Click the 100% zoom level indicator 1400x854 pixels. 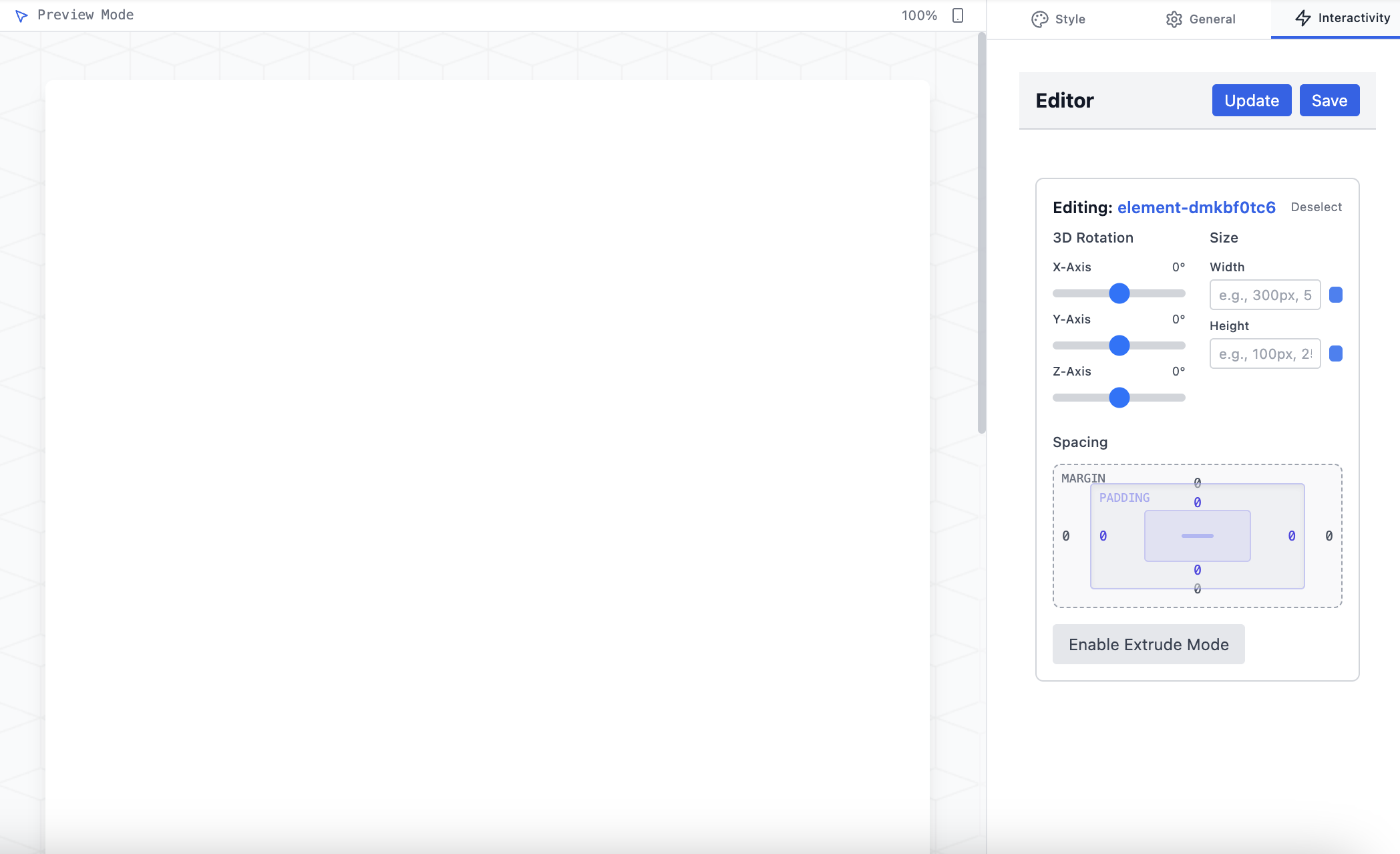click(919, 15)
